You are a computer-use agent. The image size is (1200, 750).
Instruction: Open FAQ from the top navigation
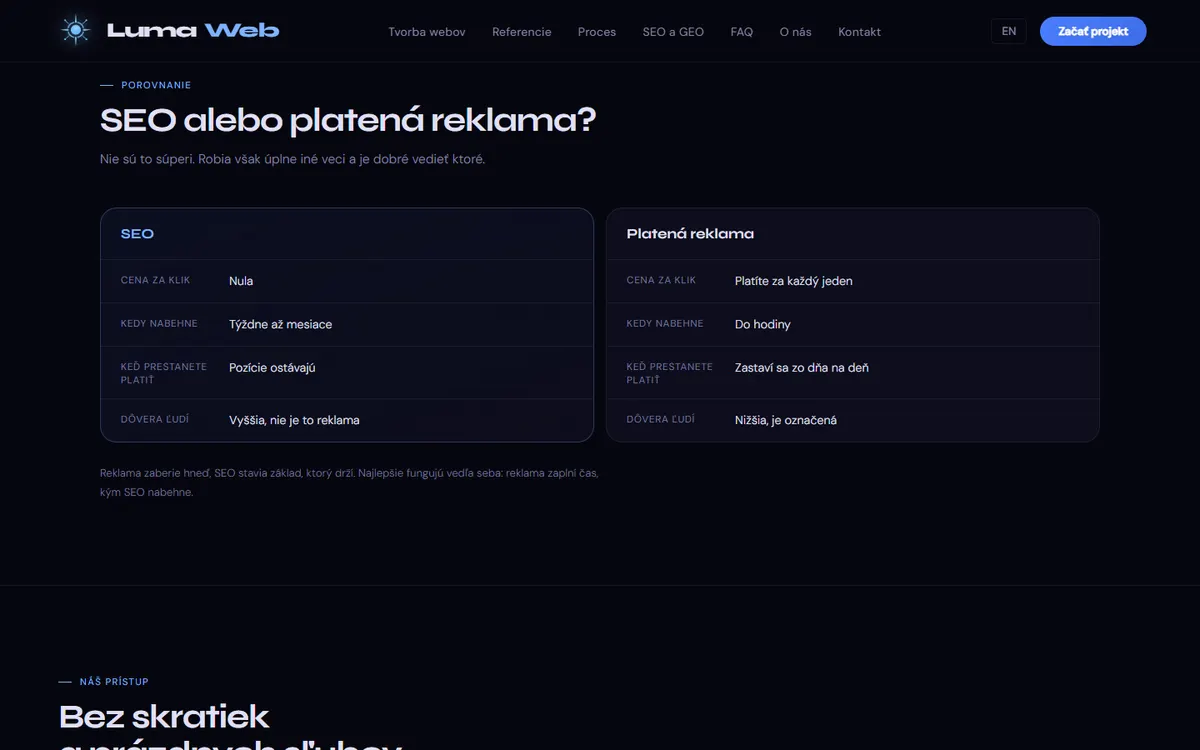[742, 32]
